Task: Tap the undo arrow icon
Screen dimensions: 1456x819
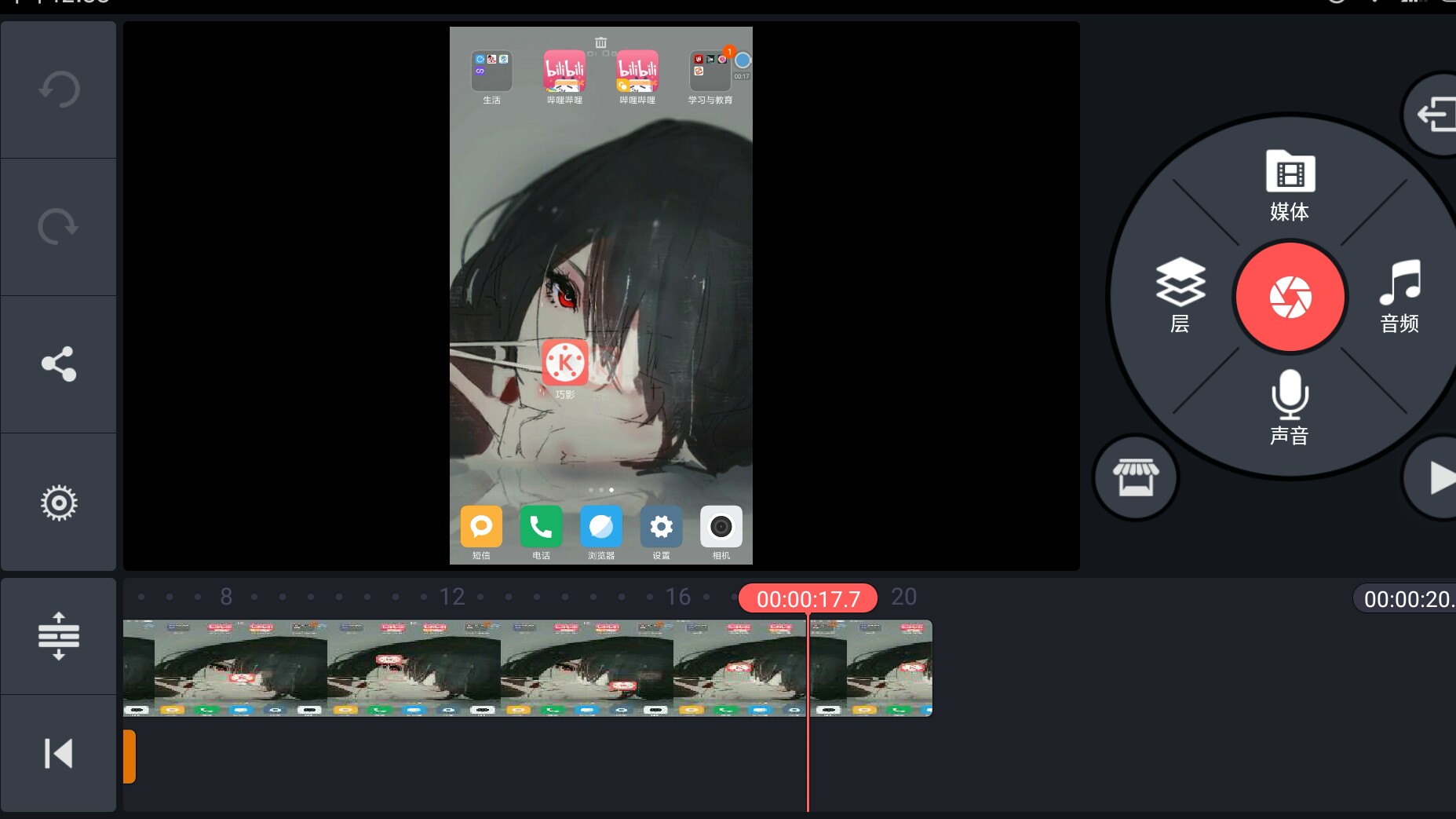Action: (59, 90)
